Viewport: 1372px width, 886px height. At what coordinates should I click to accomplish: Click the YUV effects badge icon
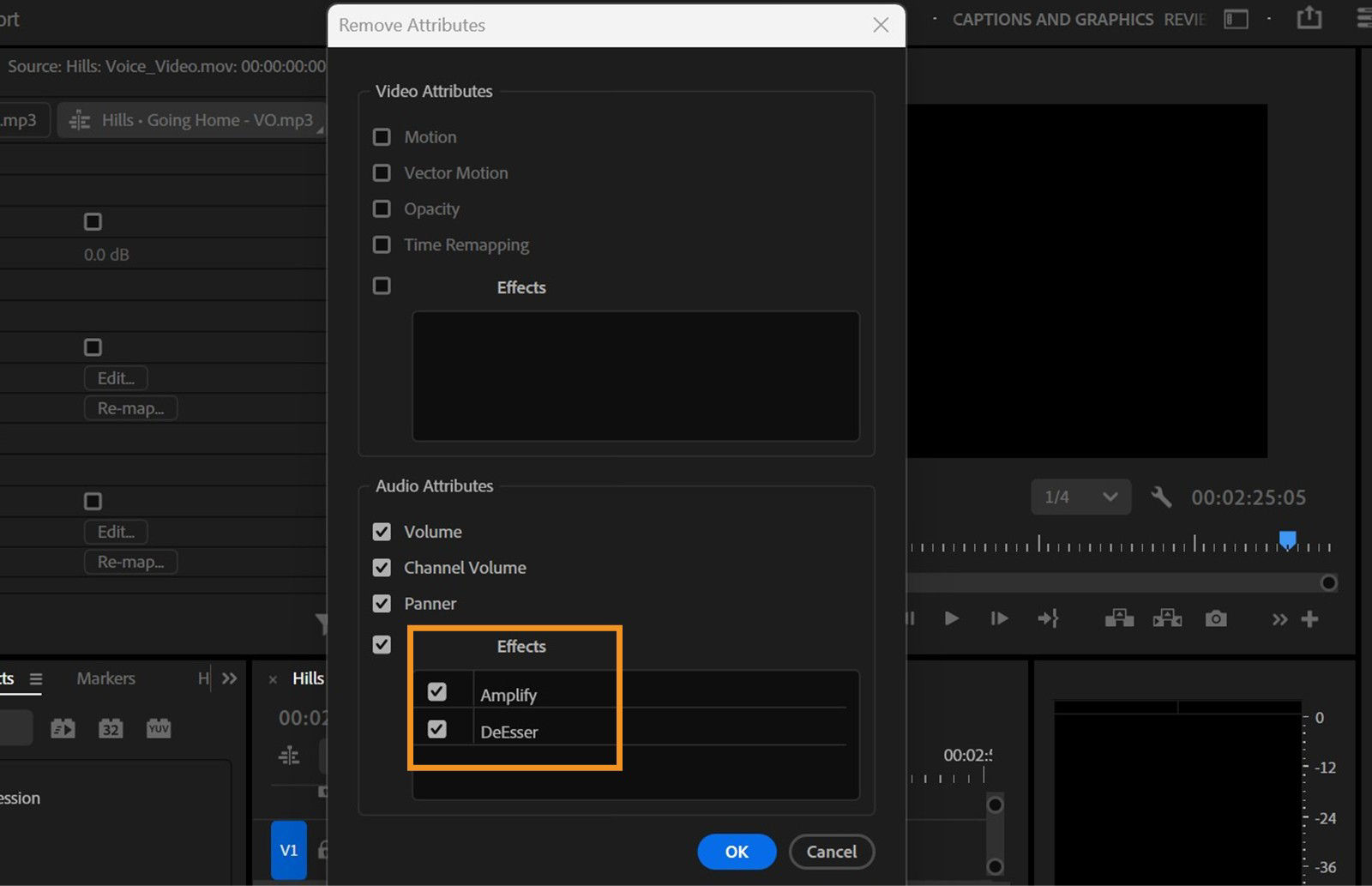(x=159, y=727)
